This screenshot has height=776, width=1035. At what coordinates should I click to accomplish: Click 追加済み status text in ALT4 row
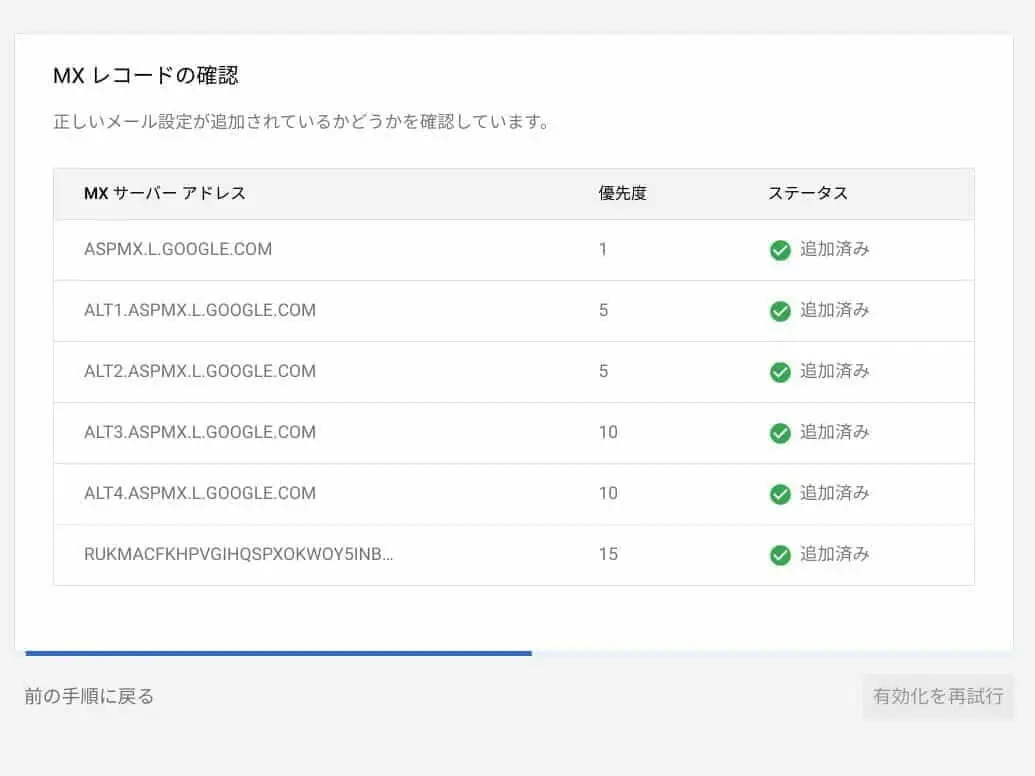tap(835, 493)
